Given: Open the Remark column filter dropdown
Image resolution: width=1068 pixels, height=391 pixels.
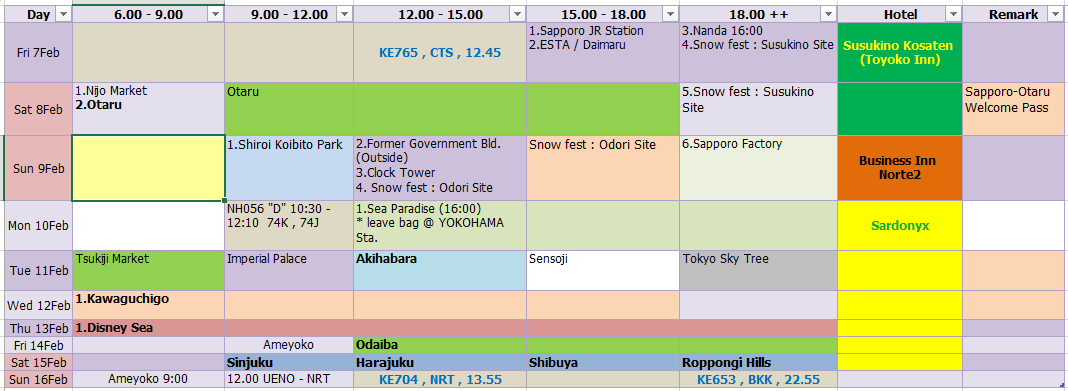Looking at the screenshot, I should [1057, 14].
